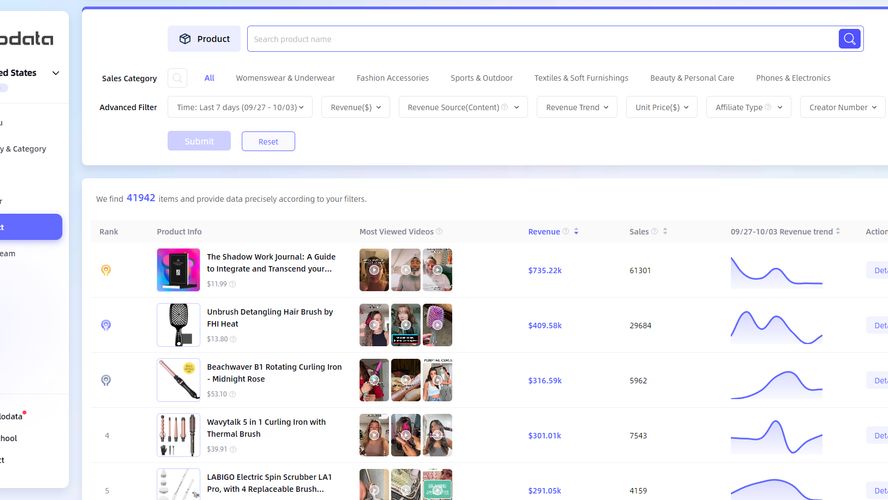Click the Sales column sort arrows
Image resolution: width=888 pixels, height=500 pixels.
click(x=665, y=232)
